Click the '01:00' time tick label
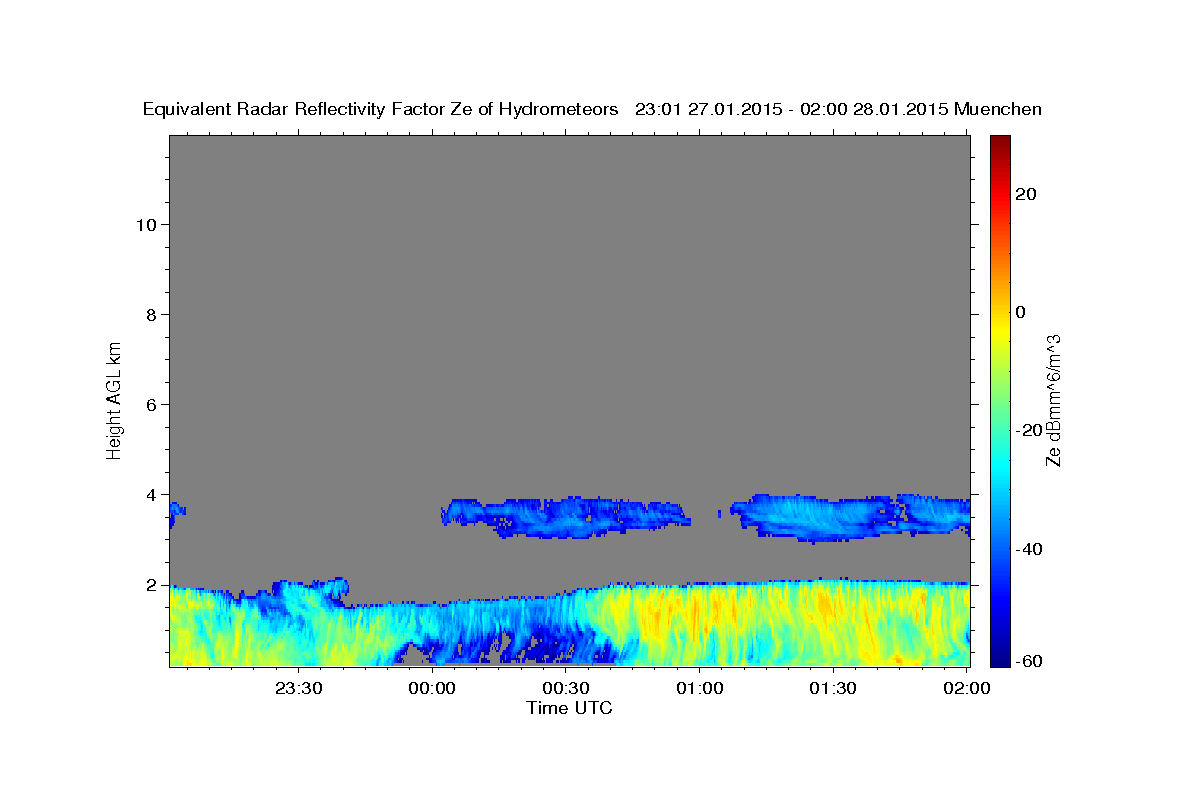Image resolution: width=1200 pixels, height=800 pixels. pos(700,688)
